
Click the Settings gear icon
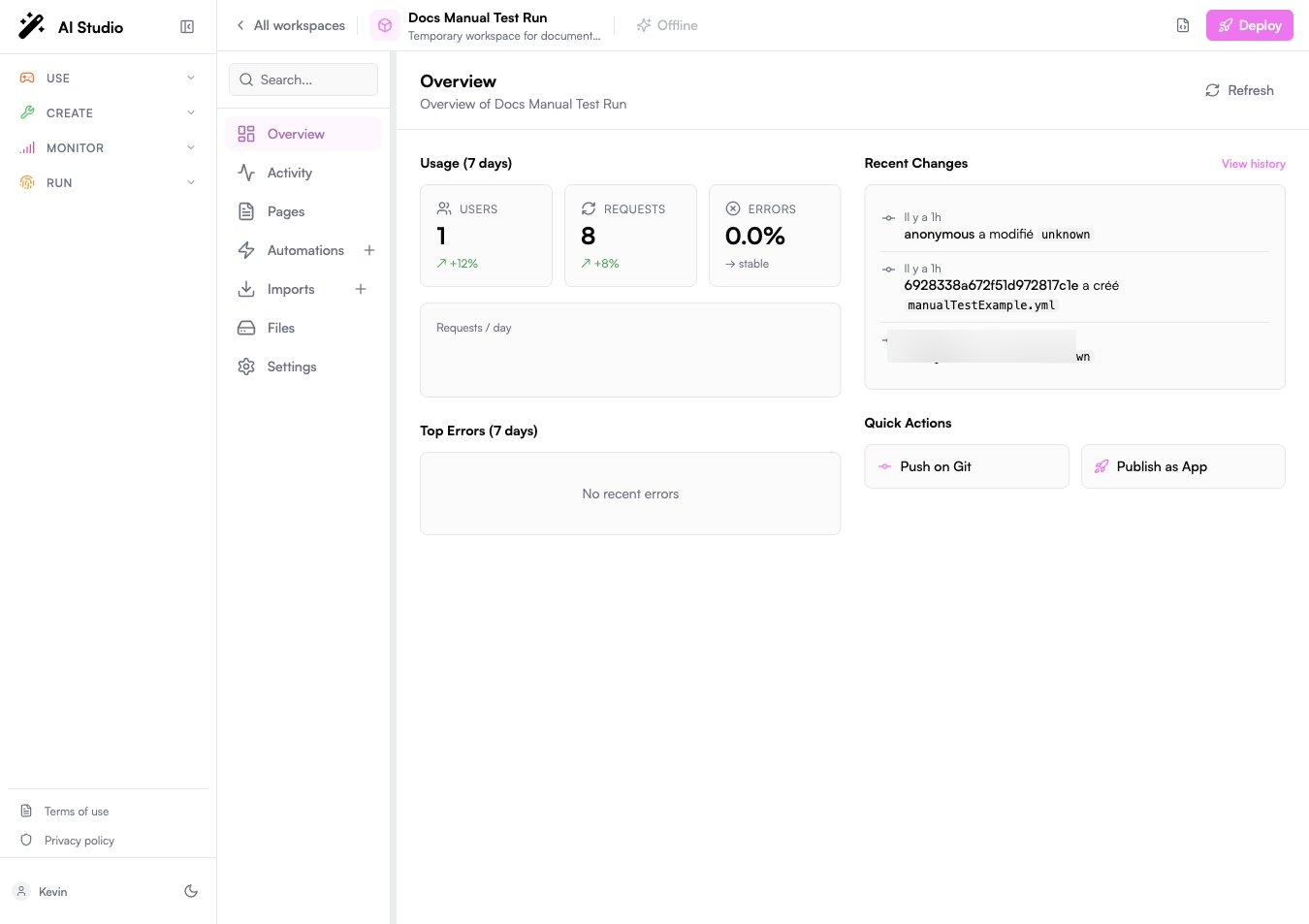[x=246, y=366]
